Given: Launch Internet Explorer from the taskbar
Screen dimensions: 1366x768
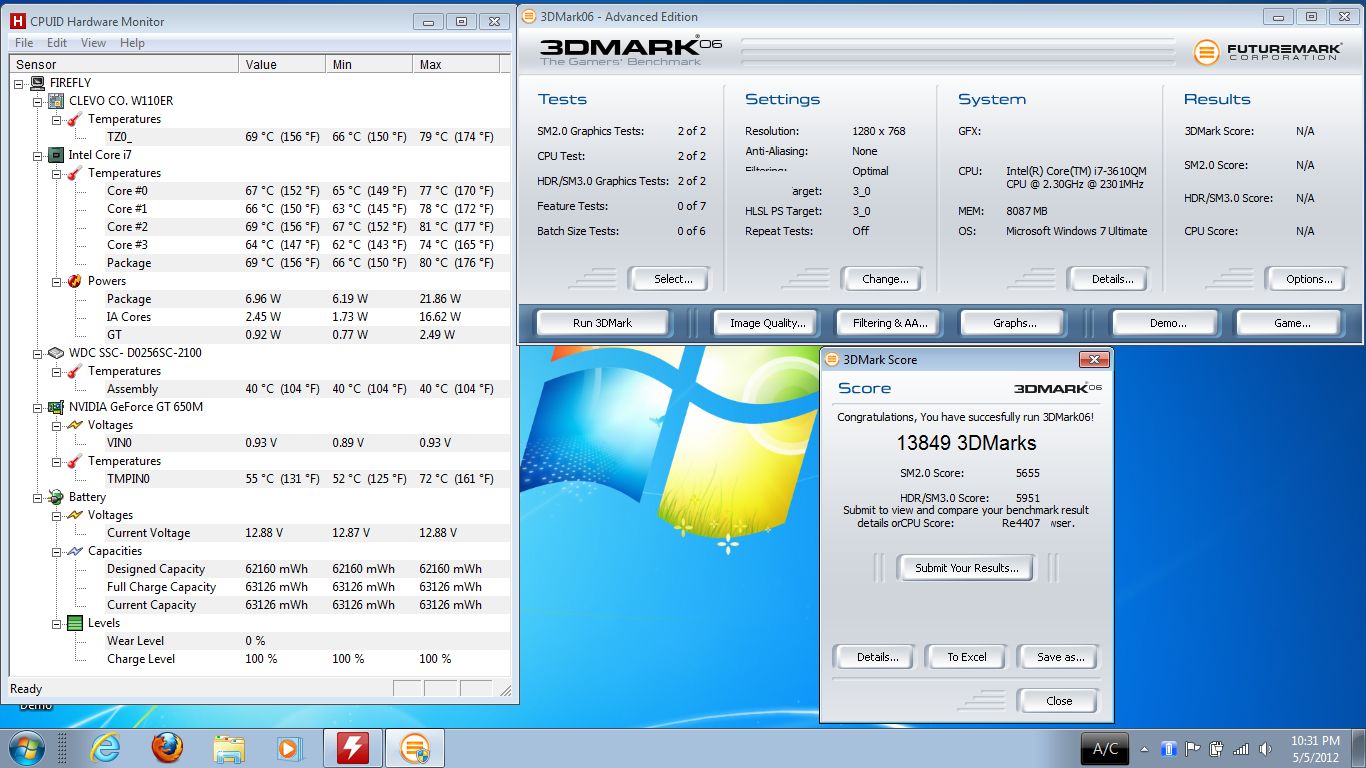Looking at the screenshot, I should pyautogui.click(x=104, y=748).
